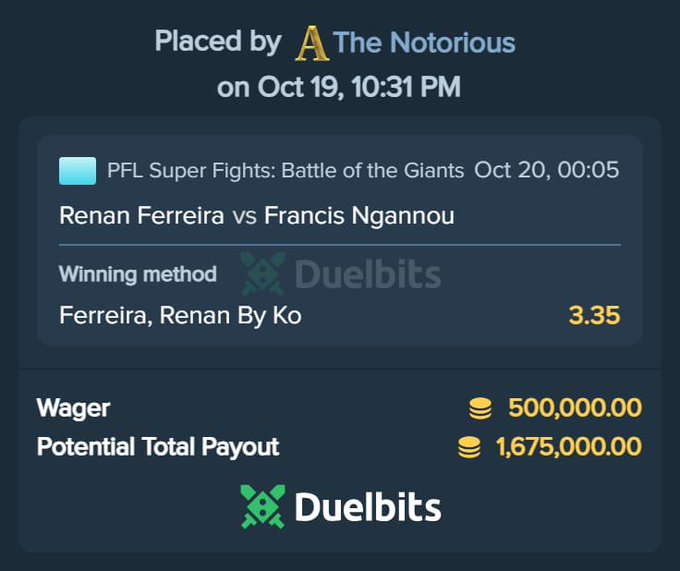The width and height of the screenshot is (680, 571).
Task: Click the Wager label
Action: pyautogui.click(x=73, y=408)
